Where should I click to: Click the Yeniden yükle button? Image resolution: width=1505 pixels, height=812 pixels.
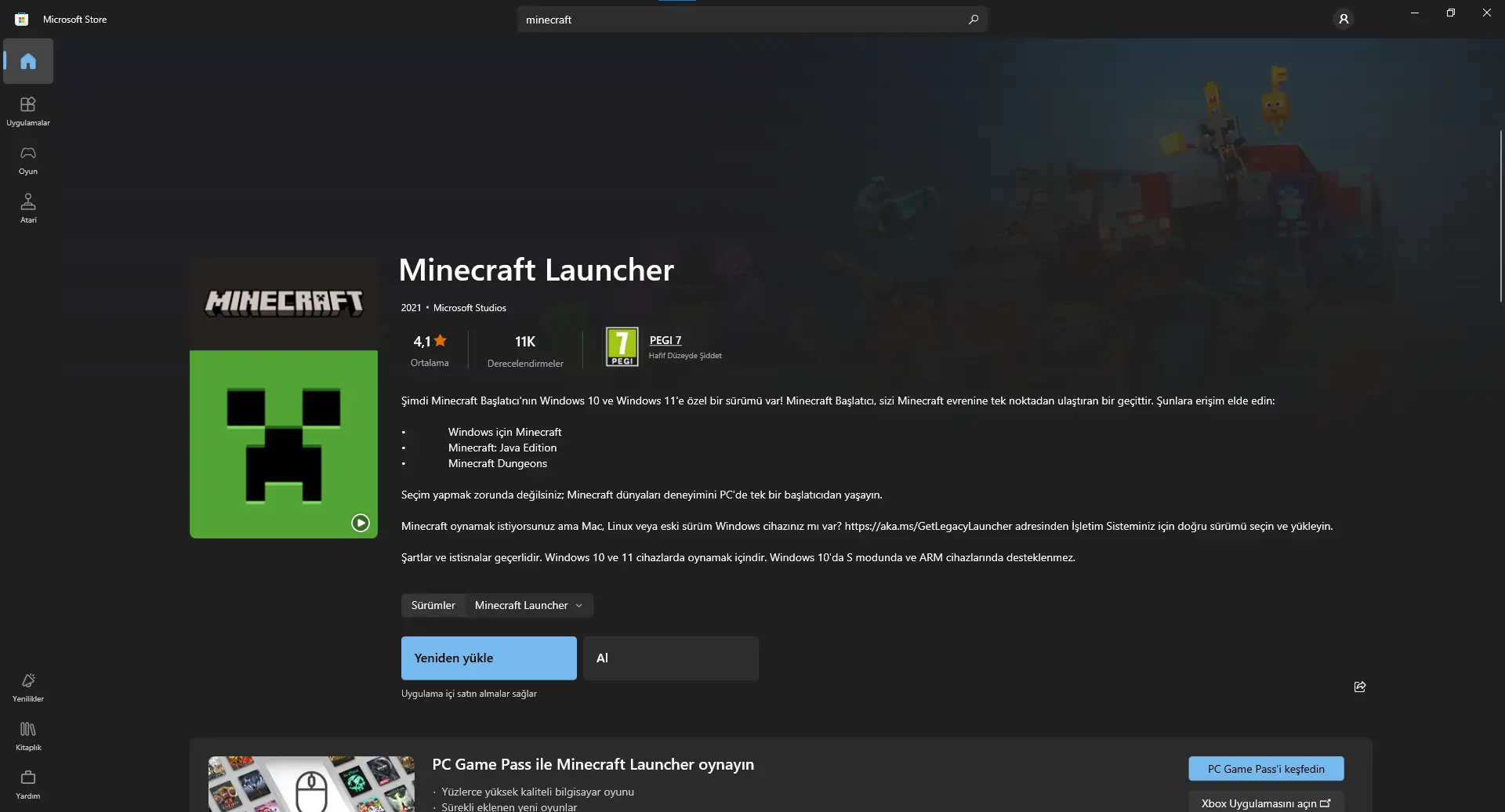pos(489,658)
